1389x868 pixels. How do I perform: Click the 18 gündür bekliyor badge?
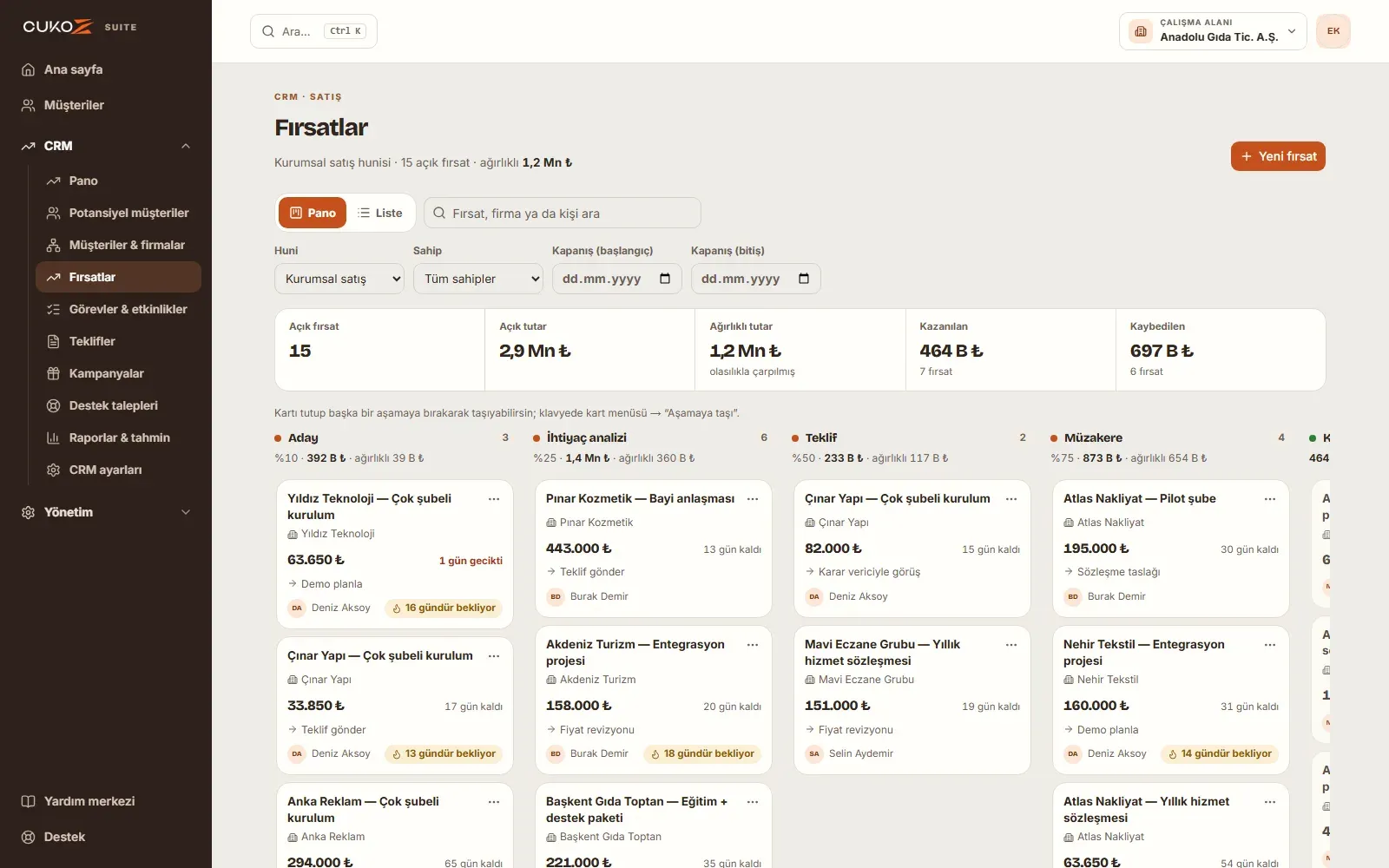[x=702, y=753]
